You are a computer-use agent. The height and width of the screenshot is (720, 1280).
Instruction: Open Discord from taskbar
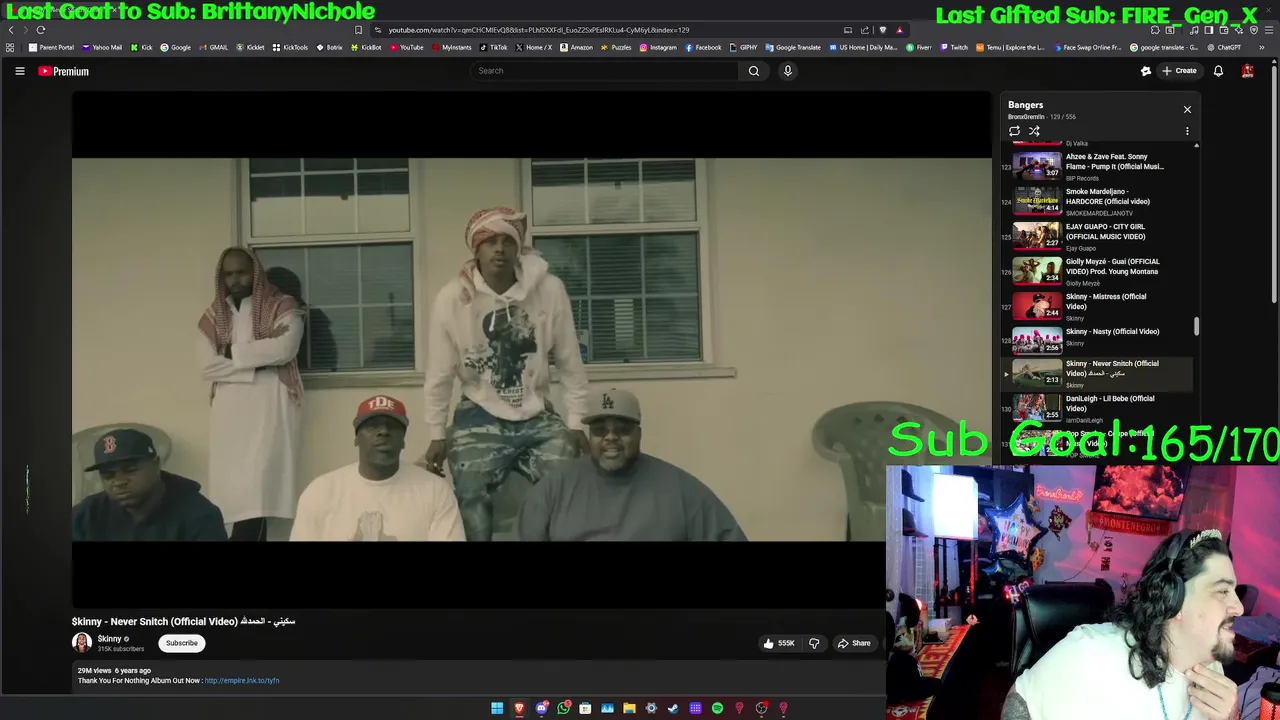541,708
